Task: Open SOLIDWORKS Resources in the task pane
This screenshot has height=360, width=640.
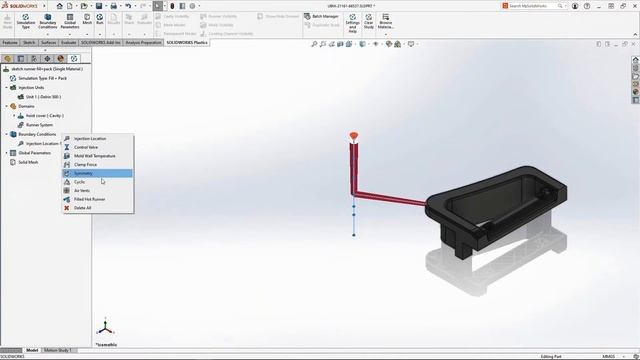Action: tap(636, 60)
